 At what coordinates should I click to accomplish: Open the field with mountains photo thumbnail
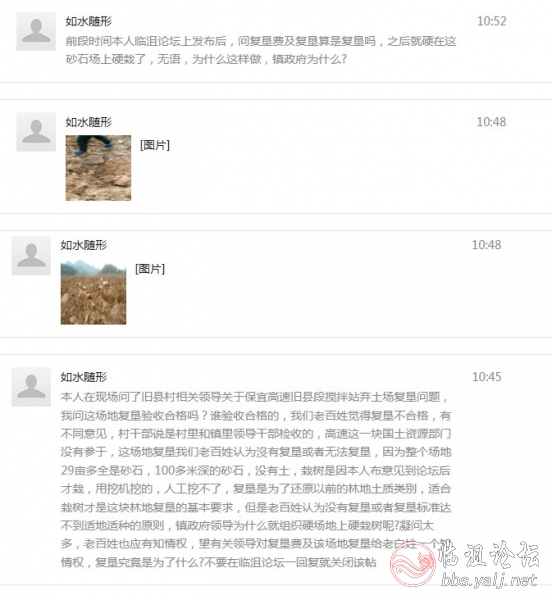point(93,292)
